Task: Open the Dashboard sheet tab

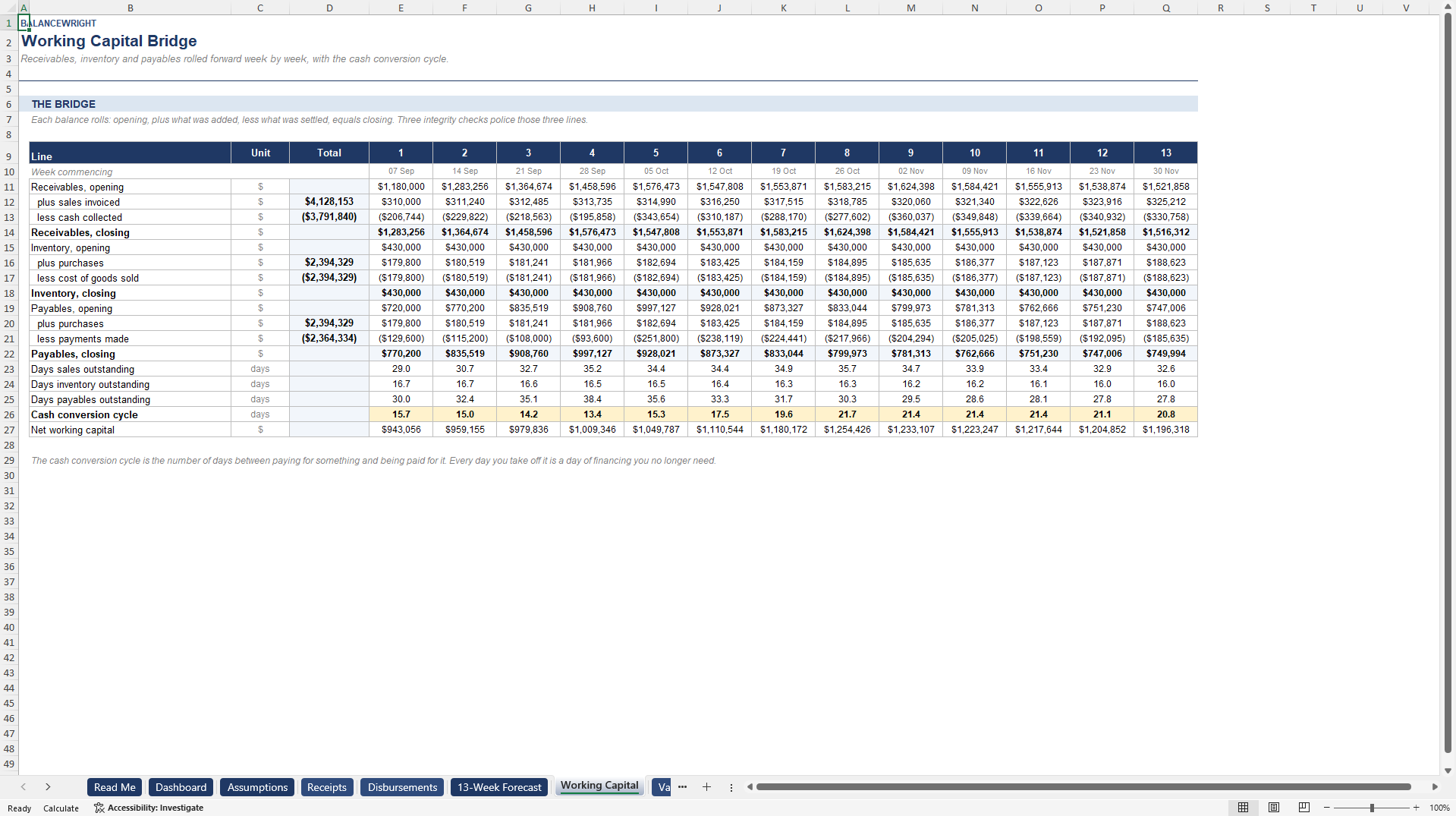Action: tap(181, 787)
